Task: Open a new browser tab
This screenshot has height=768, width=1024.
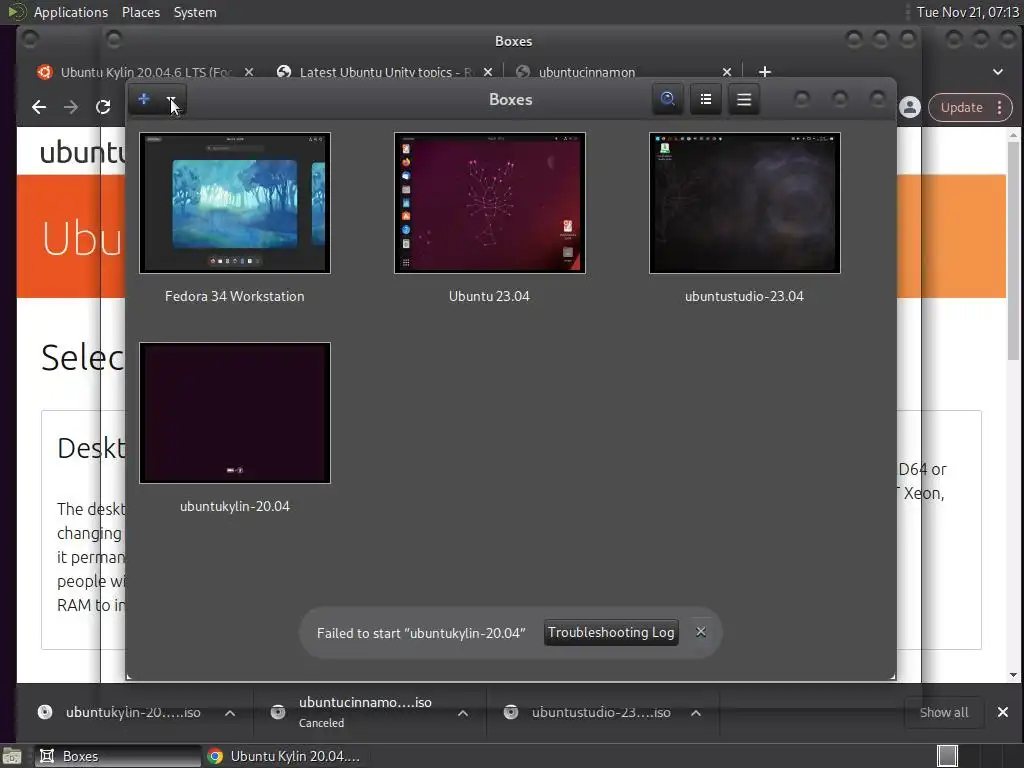Action: (765, 72)
